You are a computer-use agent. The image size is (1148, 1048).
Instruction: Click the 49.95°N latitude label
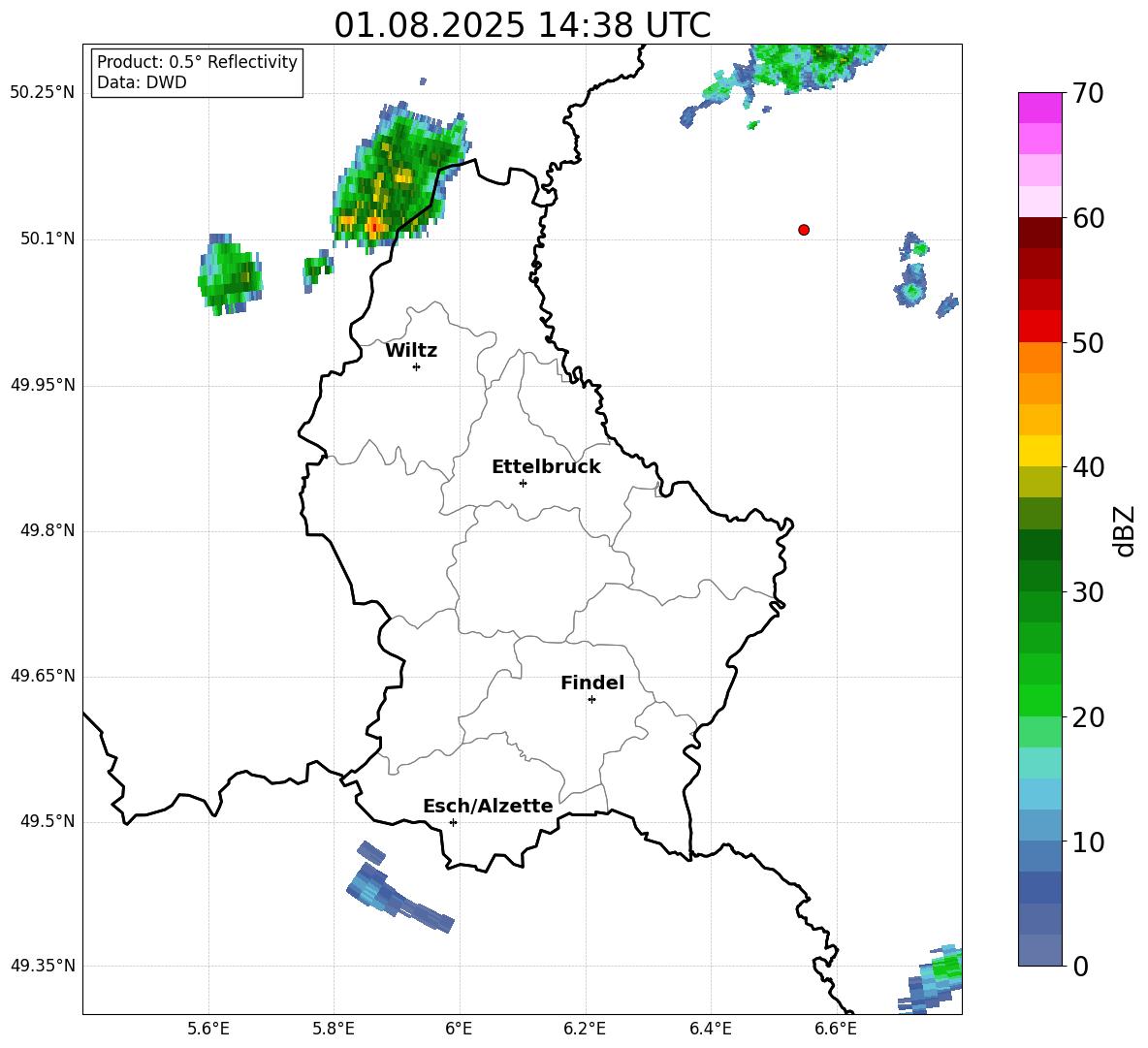click(x=43, y=385)
